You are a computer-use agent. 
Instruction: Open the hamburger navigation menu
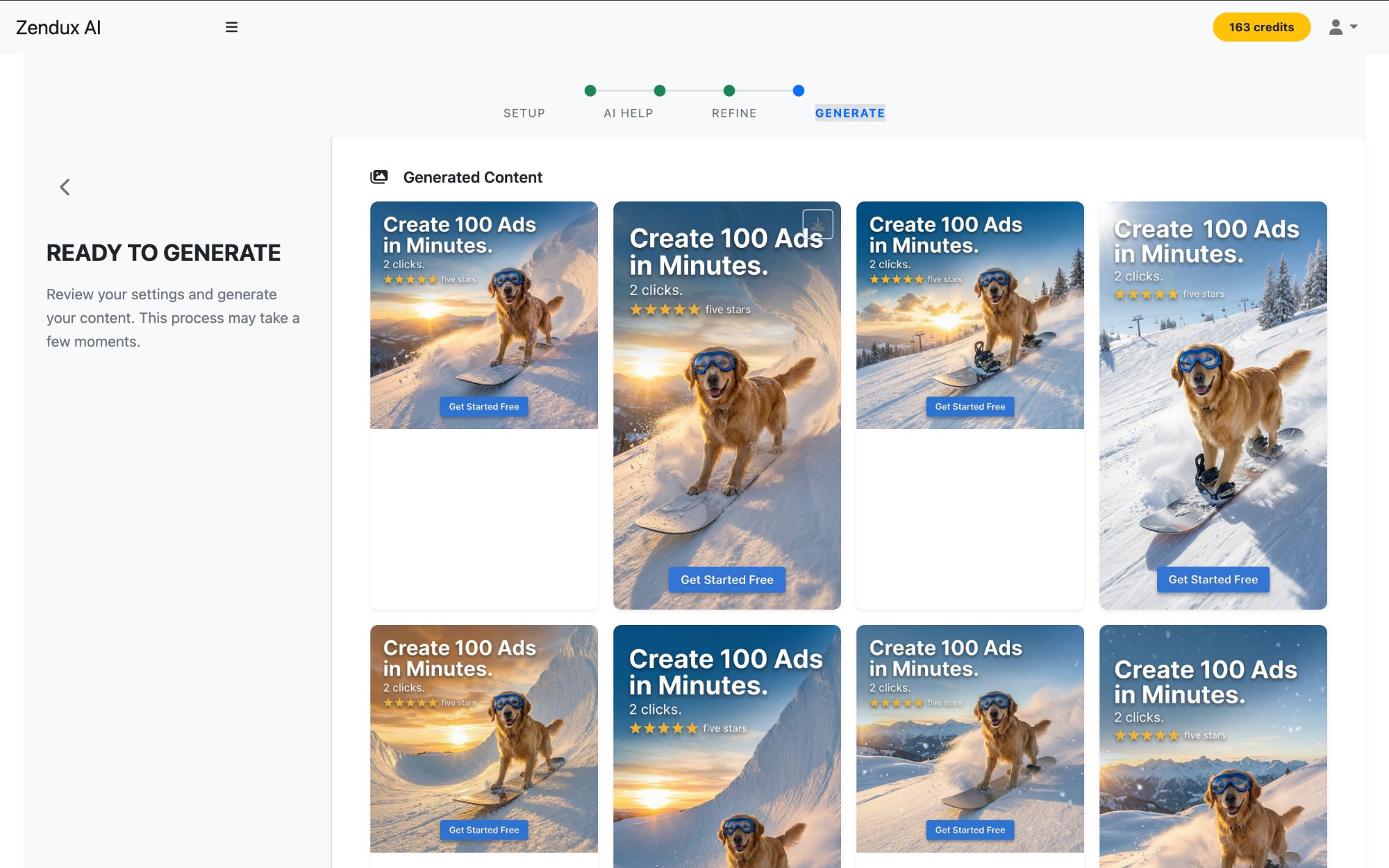[x=231, y=26]
